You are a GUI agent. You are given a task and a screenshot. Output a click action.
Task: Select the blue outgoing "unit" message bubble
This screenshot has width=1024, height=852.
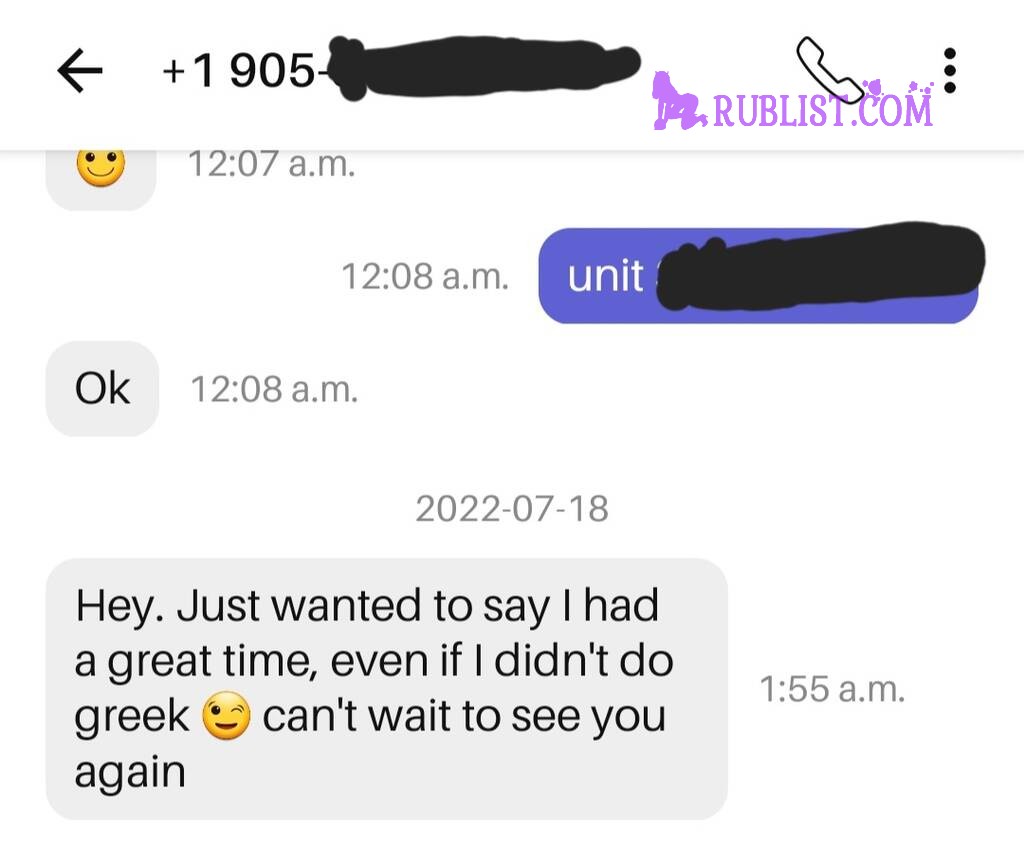[758, 275]
